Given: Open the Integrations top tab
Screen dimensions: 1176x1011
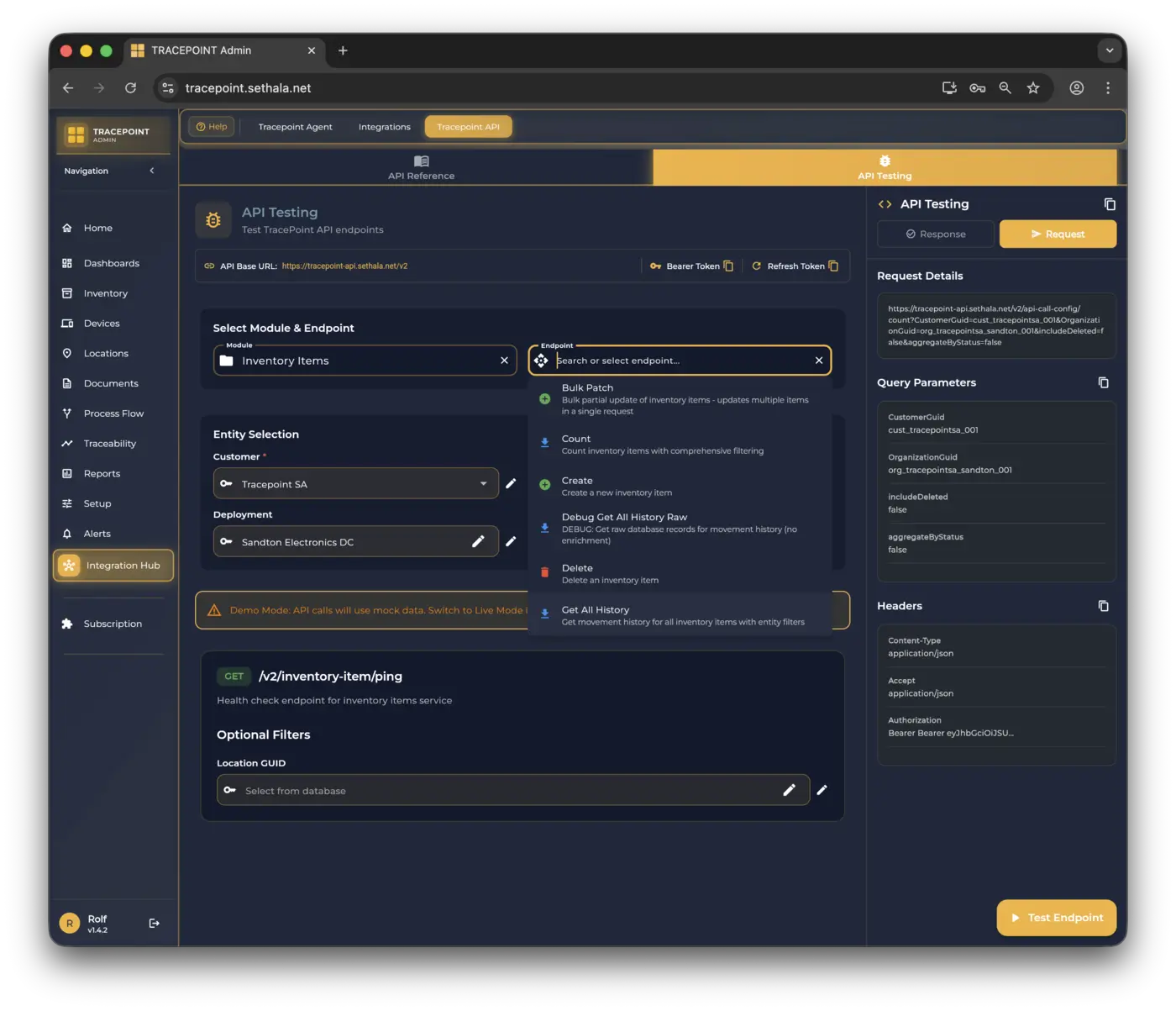Looking at the screenshot, I should pyautogui.click(x=384, y=127).
